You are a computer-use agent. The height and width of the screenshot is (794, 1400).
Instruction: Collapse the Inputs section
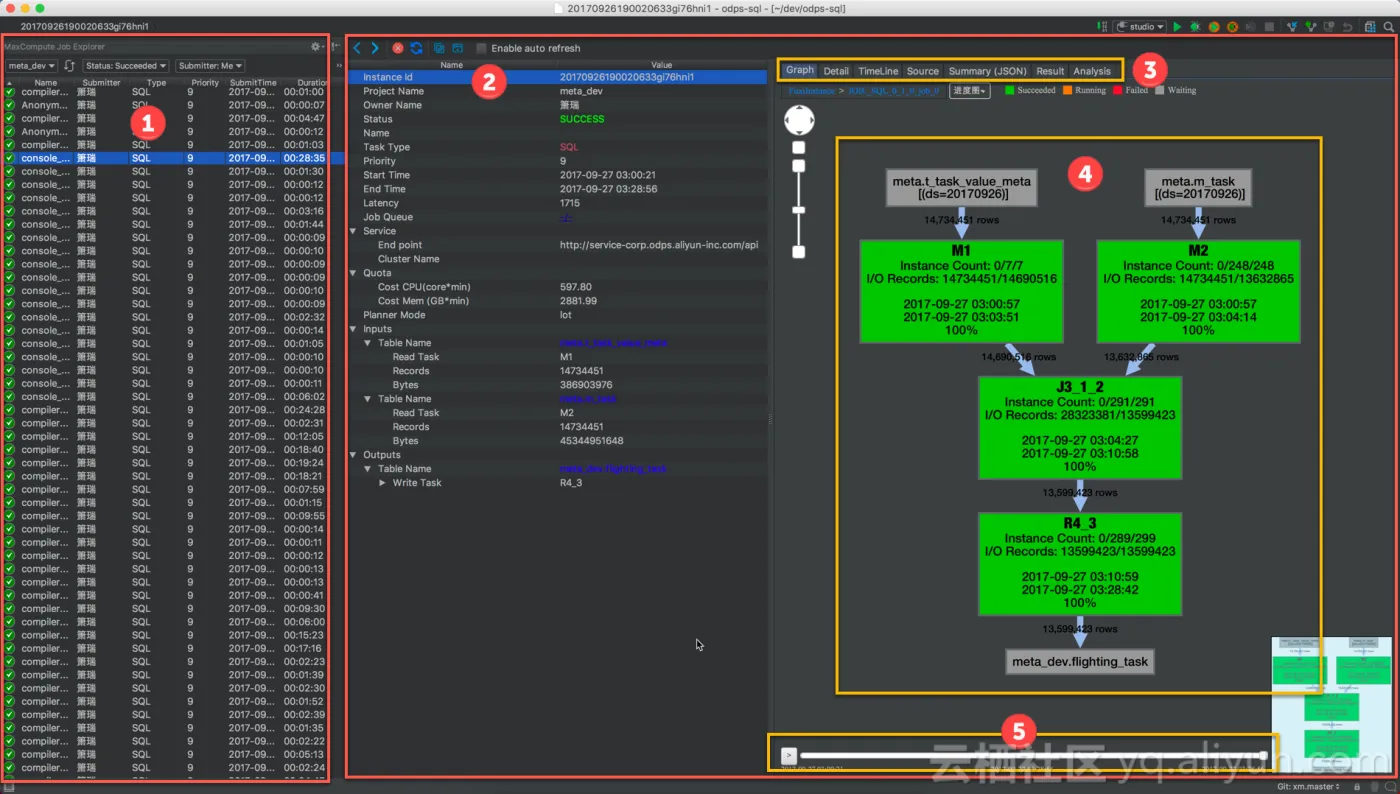[x=353, y=329]
